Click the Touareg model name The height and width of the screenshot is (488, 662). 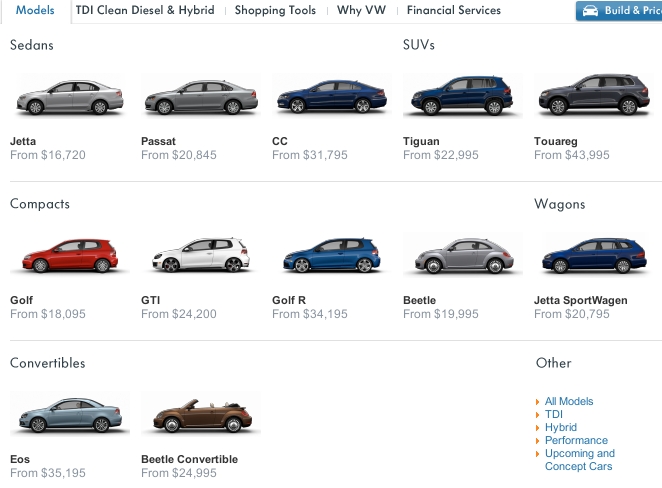pyautogui.click(x=556, y=141)
